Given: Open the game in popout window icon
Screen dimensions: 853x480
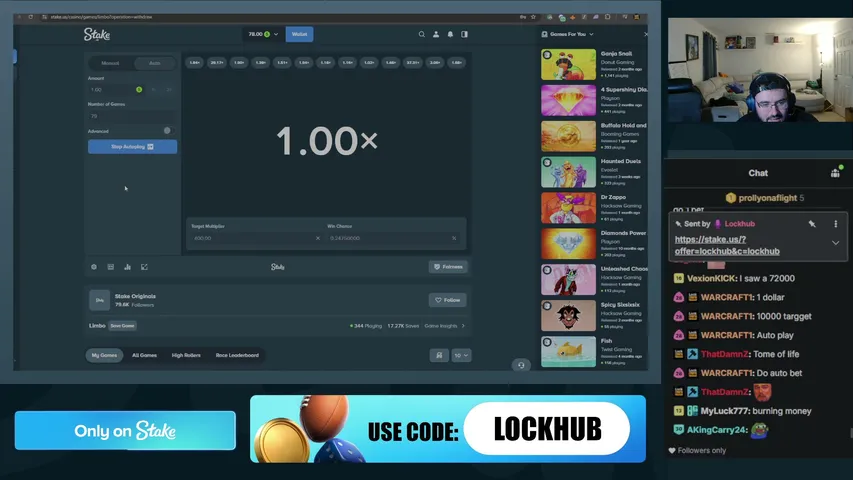Looking at the screenshot, I should (144, 267).
